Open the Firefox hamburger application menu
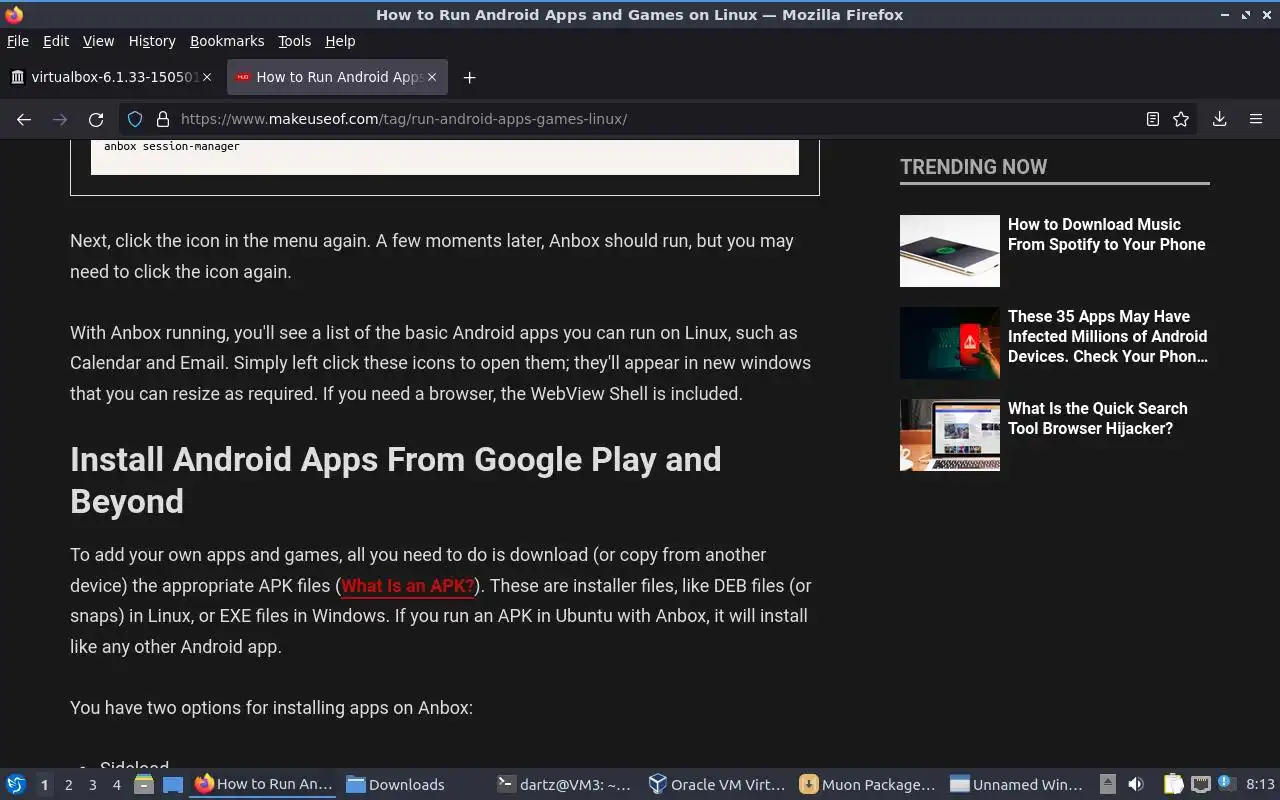The width and height of the screenshot is (1280, 800). (1256, 119)
